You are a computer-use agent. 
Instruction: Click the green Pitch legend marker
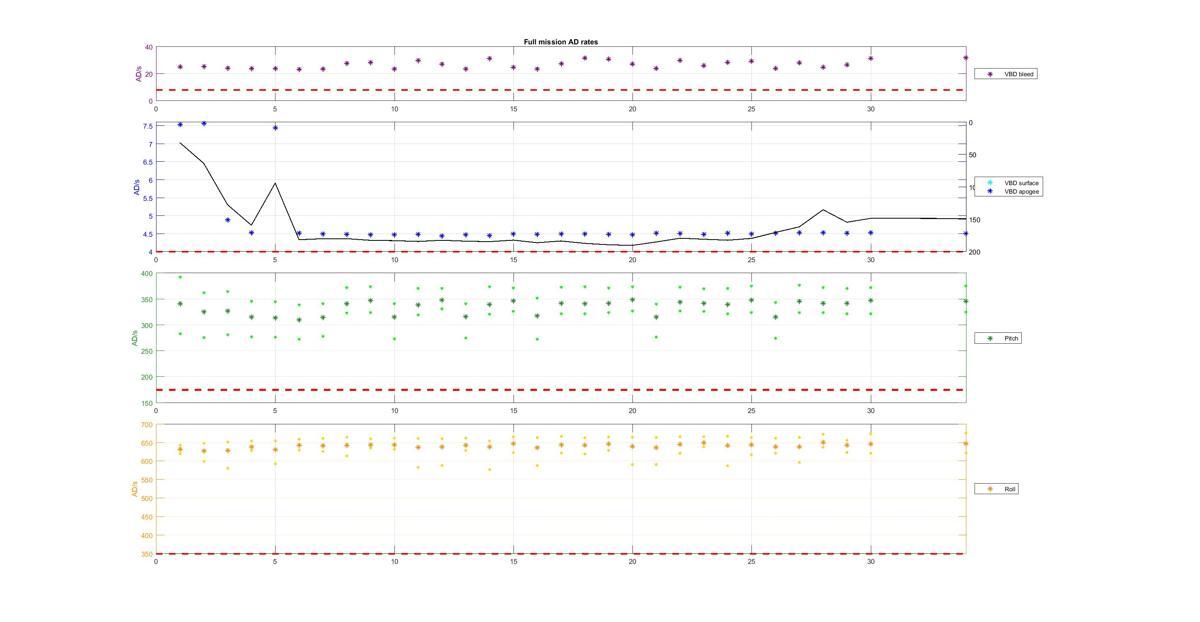(x=990, y=338)
